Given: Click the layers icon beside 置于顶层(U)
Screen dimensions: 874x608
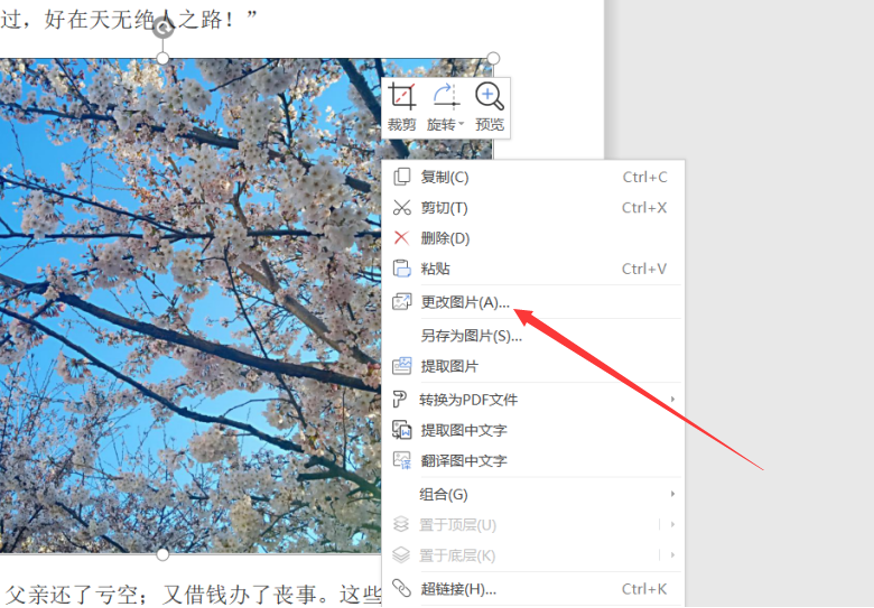Looking at the screenshot, I should tap(401, 524).
